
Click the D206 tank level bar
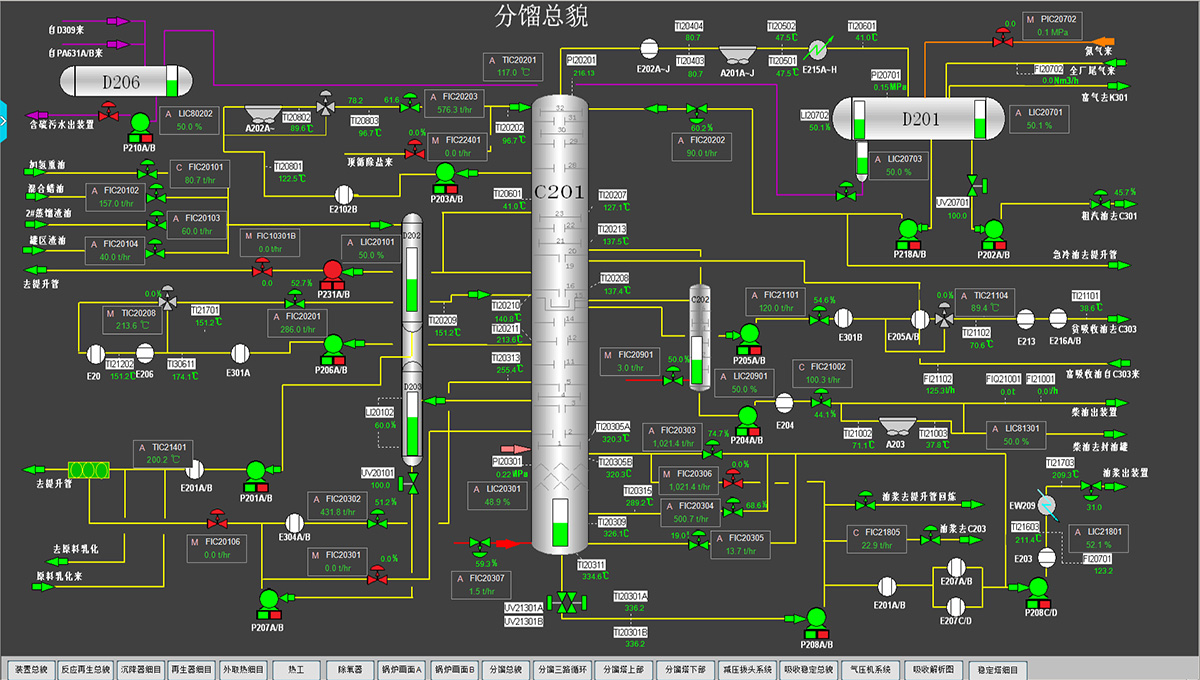pyautogui.click(x=171, y=82)
